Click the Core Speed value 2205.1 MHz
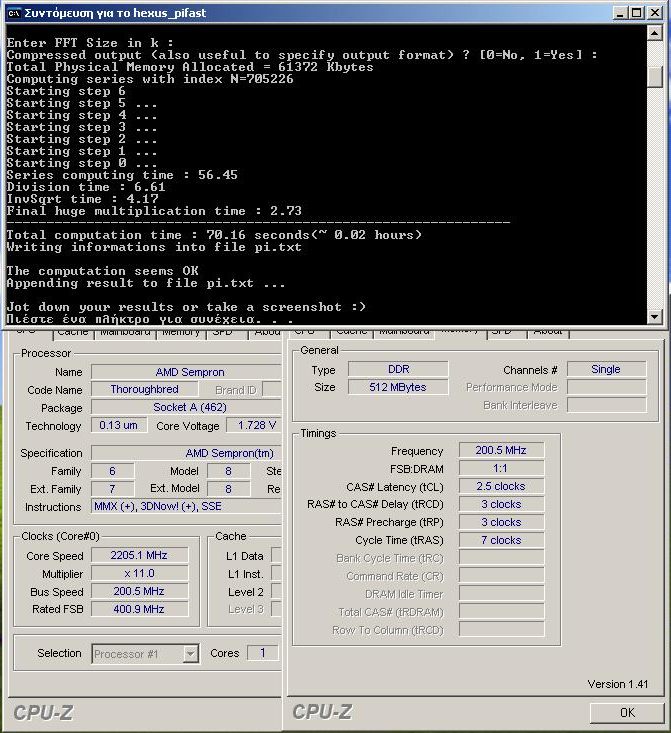The height and width of the screenshot is (733, 671). [x=139, y=555]
